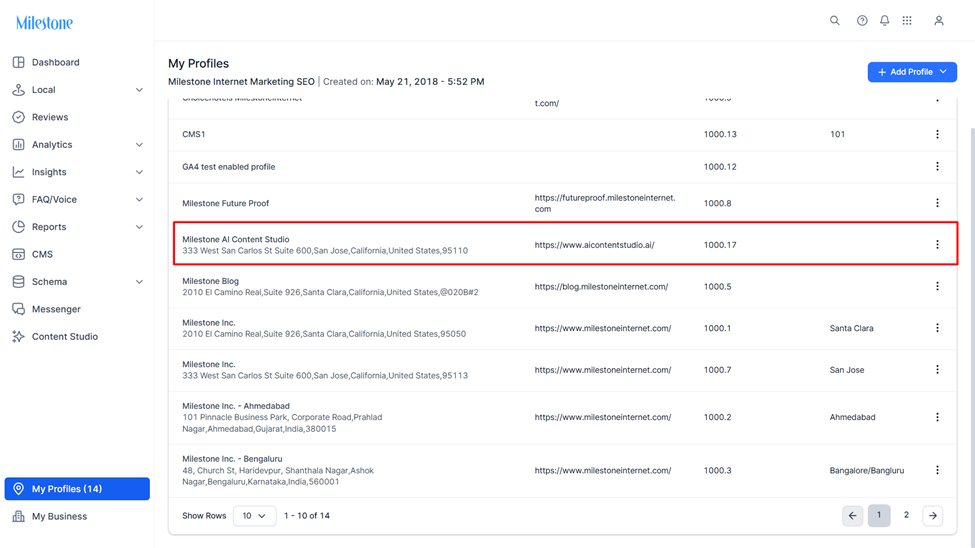The height and width of the screenshot is (548, 975).
Task: Click the 101 cell in CMS1 row
Action: [x=838, y=134]
